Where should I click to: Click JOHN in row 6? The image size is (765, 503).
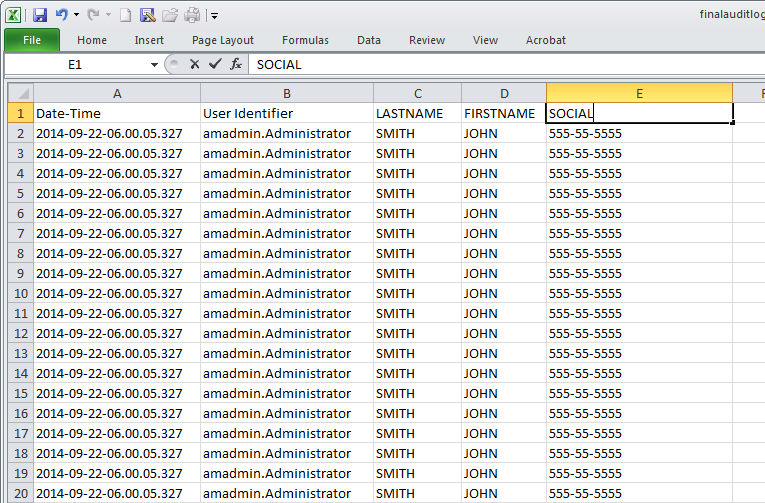504,213
